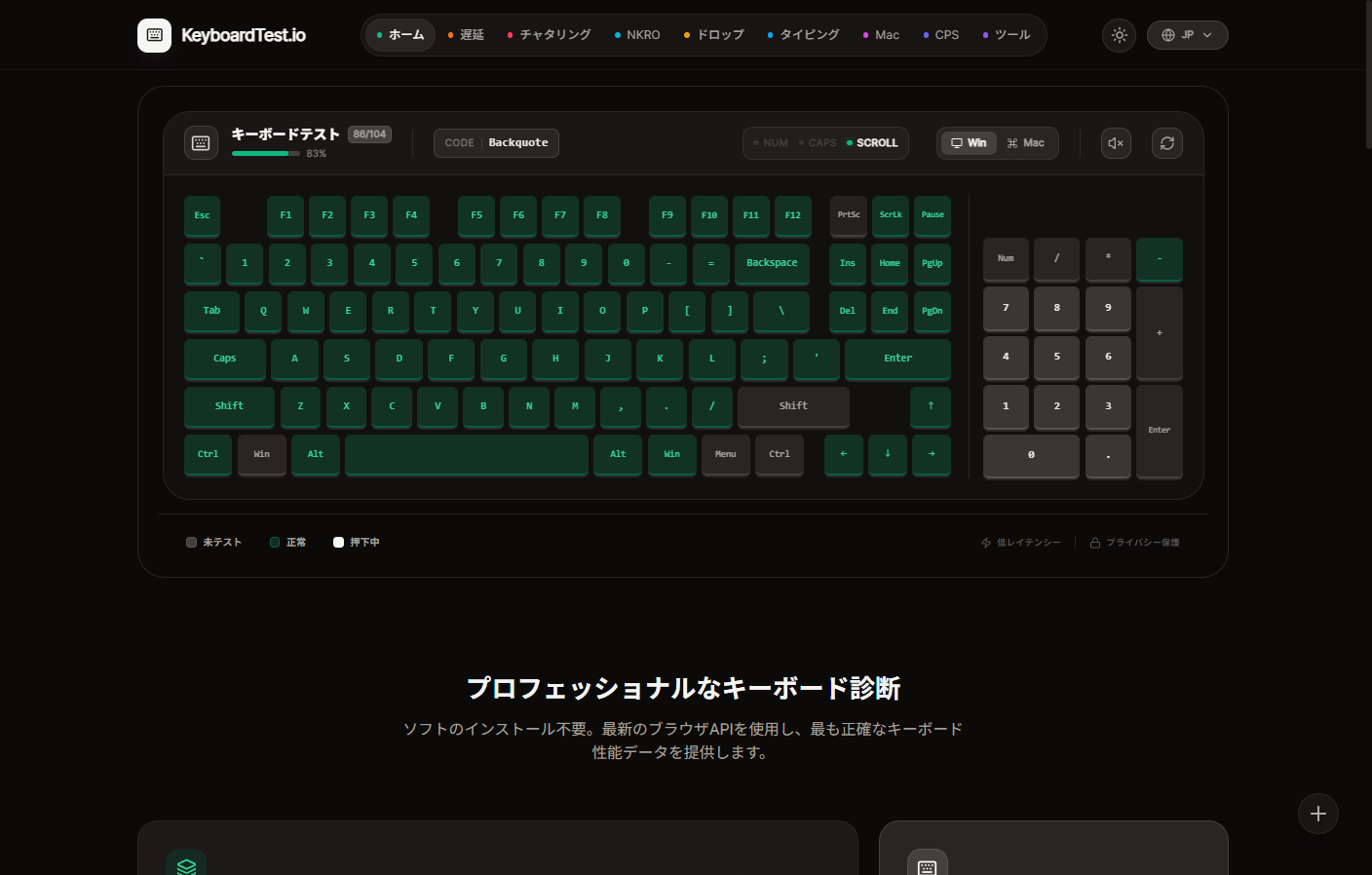The width and height of the screenshot is (1372, 875).
Task: Open the 遅延 tab
Action: (466, 35)
